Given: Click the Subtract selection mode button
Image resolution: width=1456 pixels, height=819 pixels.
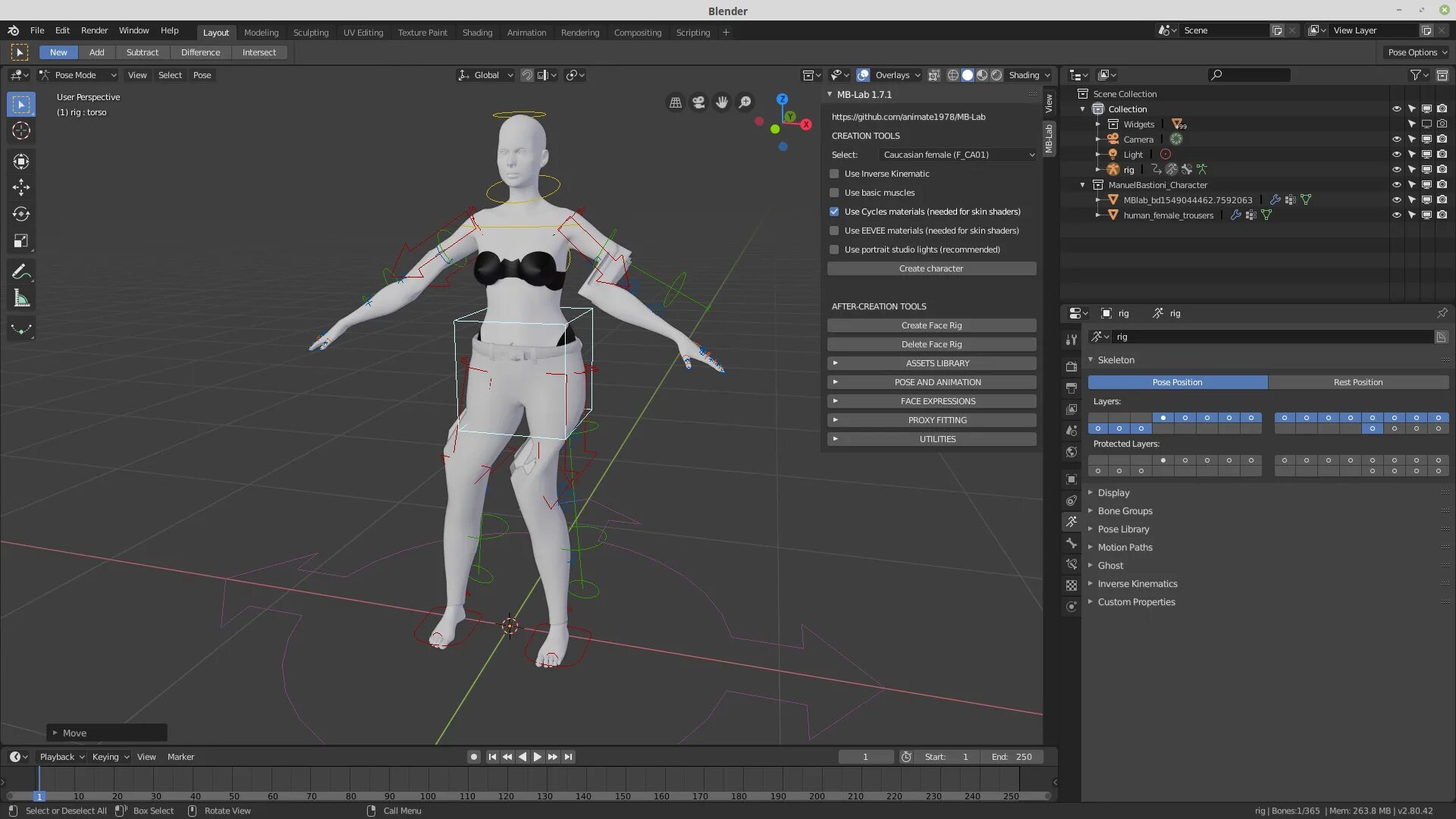Looking at the screenshot, I should click(x=143, y=52).
